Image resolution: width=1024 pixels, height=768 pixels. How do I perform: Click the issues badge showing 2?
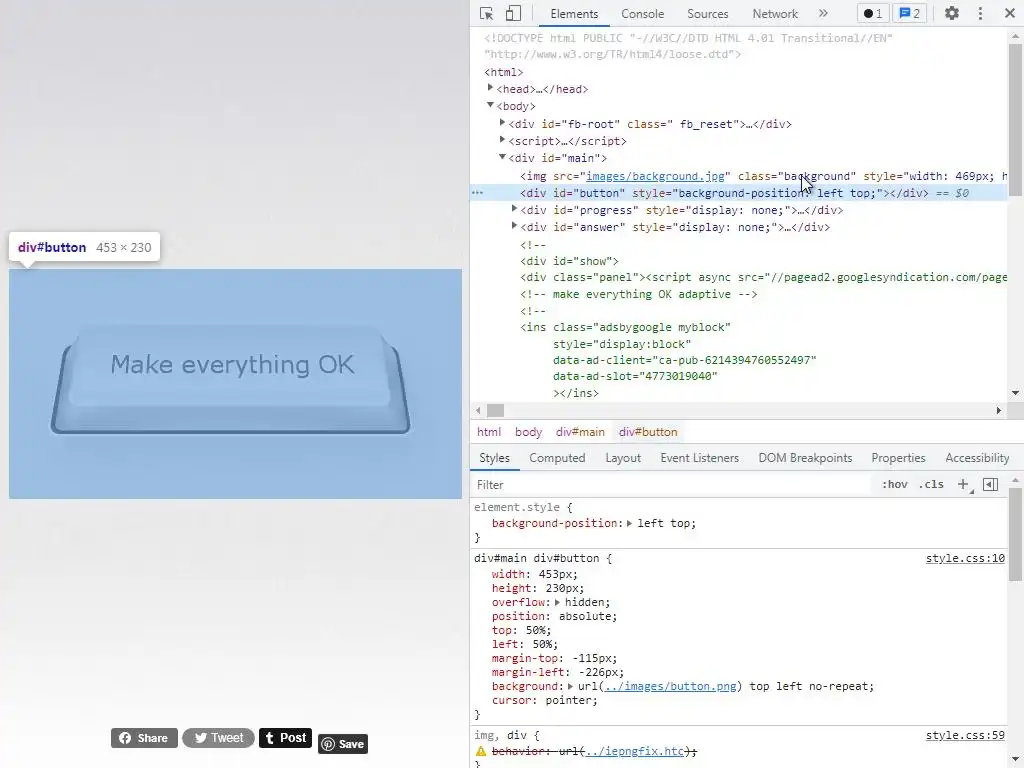pos(910,13)
